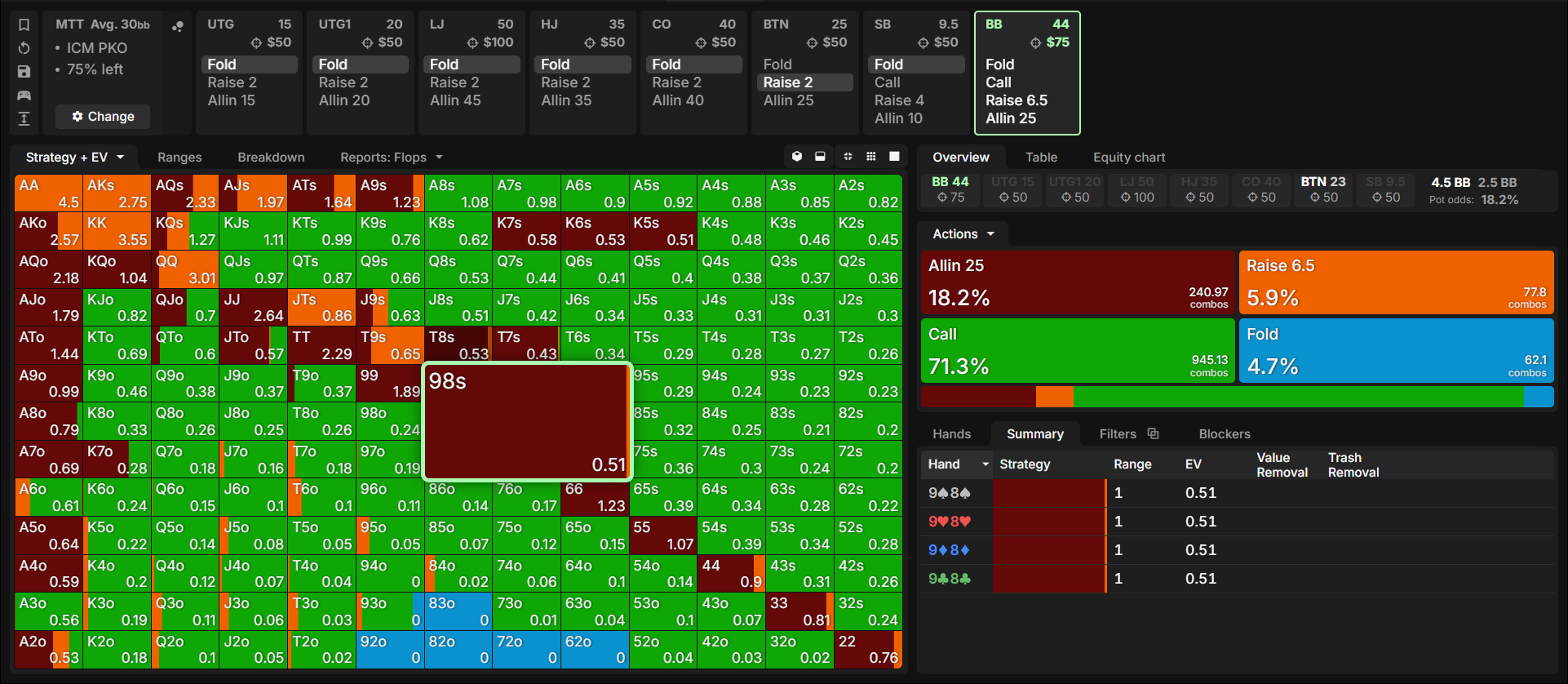Screen dimensions: 1568x684
Task: Select the 72o cell in the matrix
Action: (526, 650)
